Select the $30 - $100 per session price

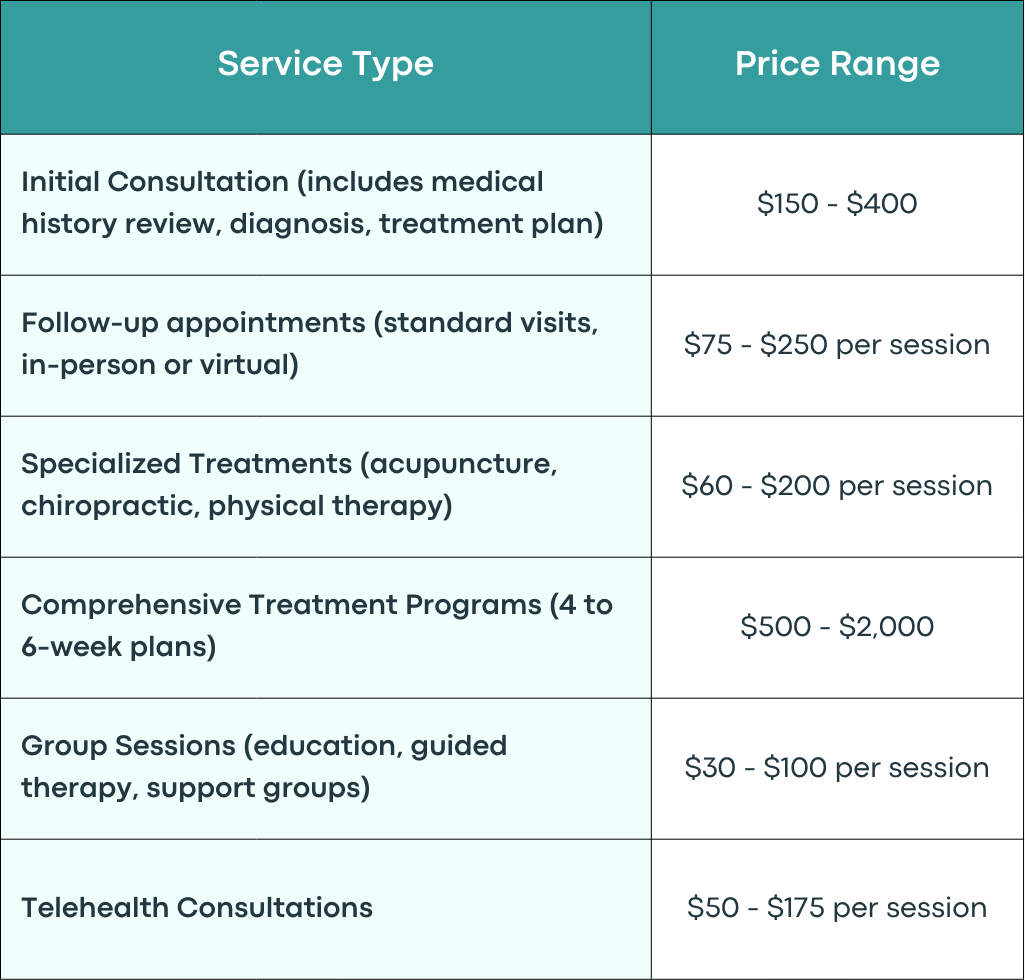point(837,768)
